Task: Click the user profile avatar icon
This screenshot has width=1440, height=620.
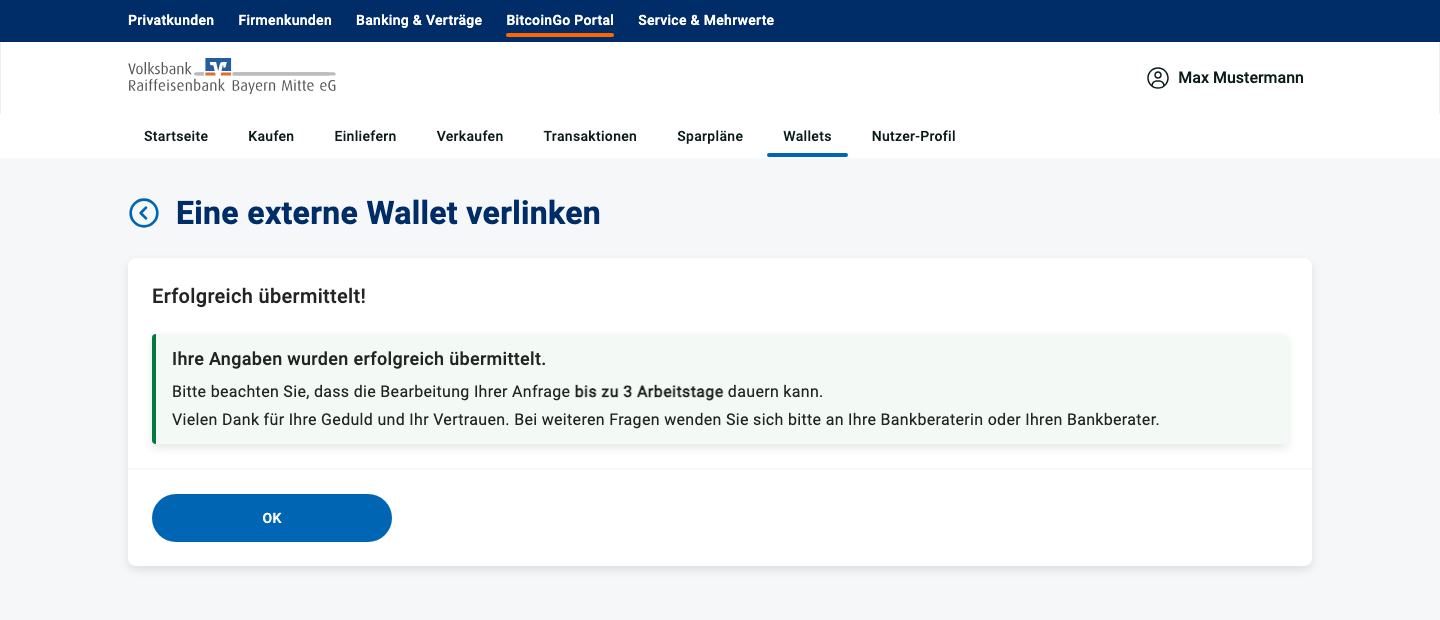Action: click(1158, 78)
